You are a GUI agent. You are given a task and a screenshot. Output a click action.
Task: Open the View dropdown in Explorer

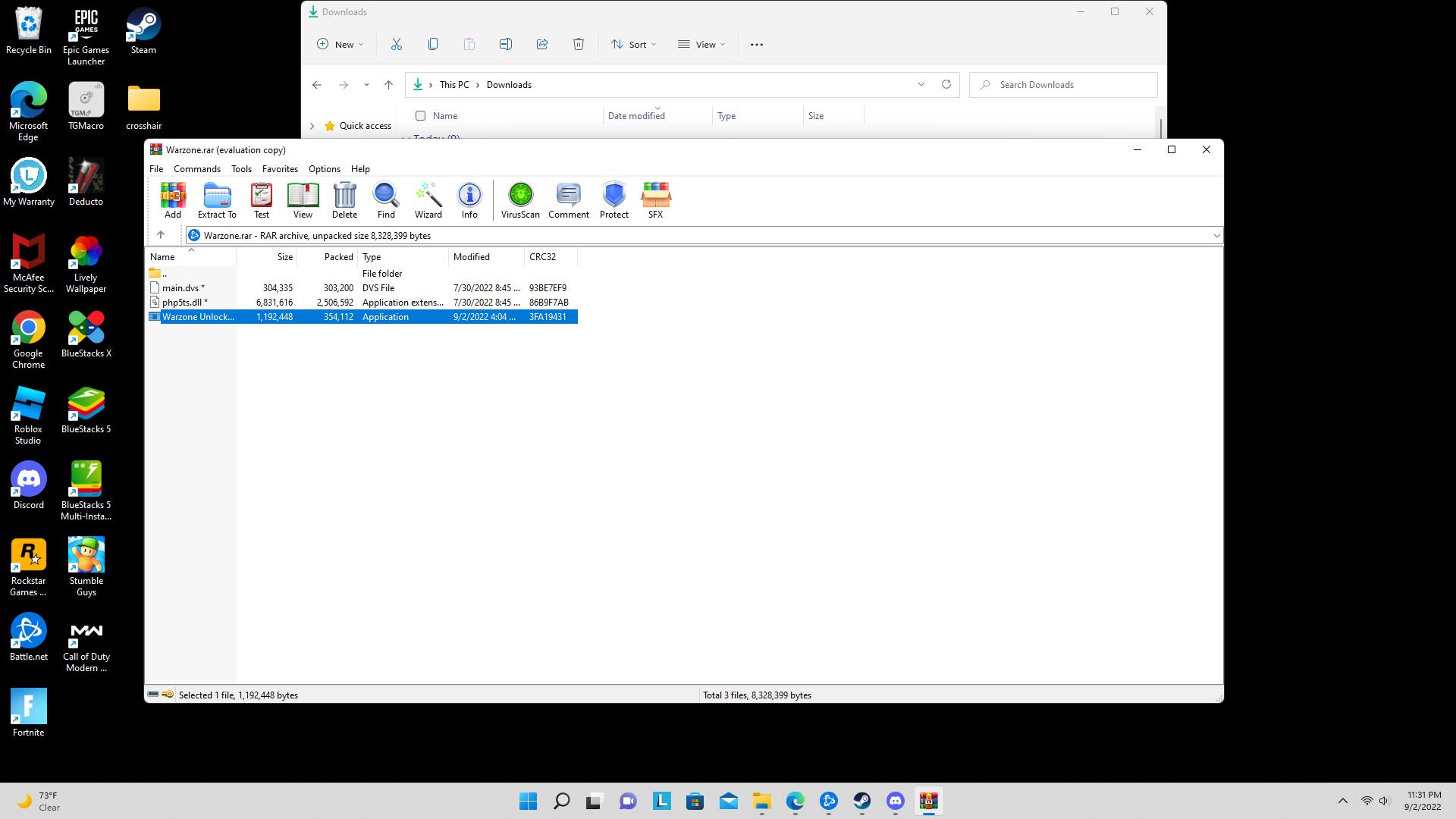coord(701,45)
